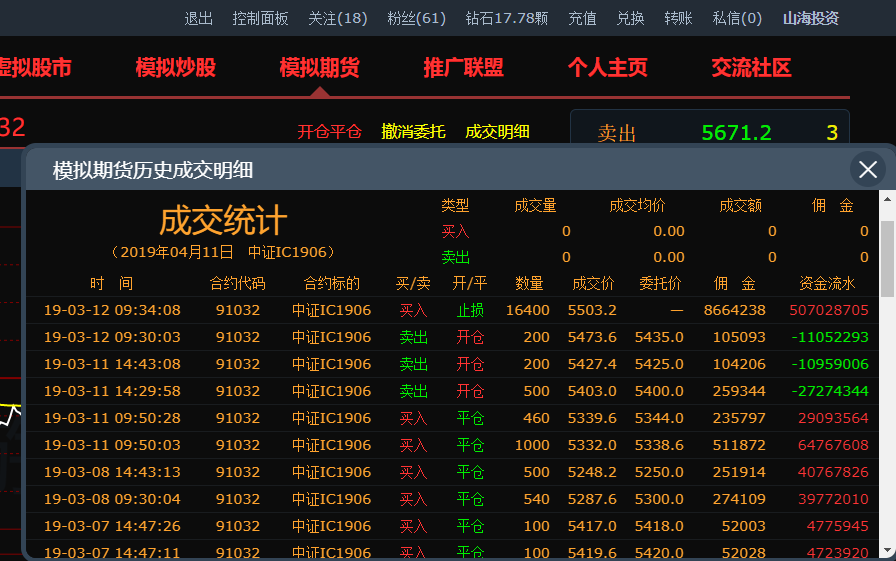Click the 钻石17.78颗 balance link
This screenshot has width=896, height=561.
tap(507, 18)
